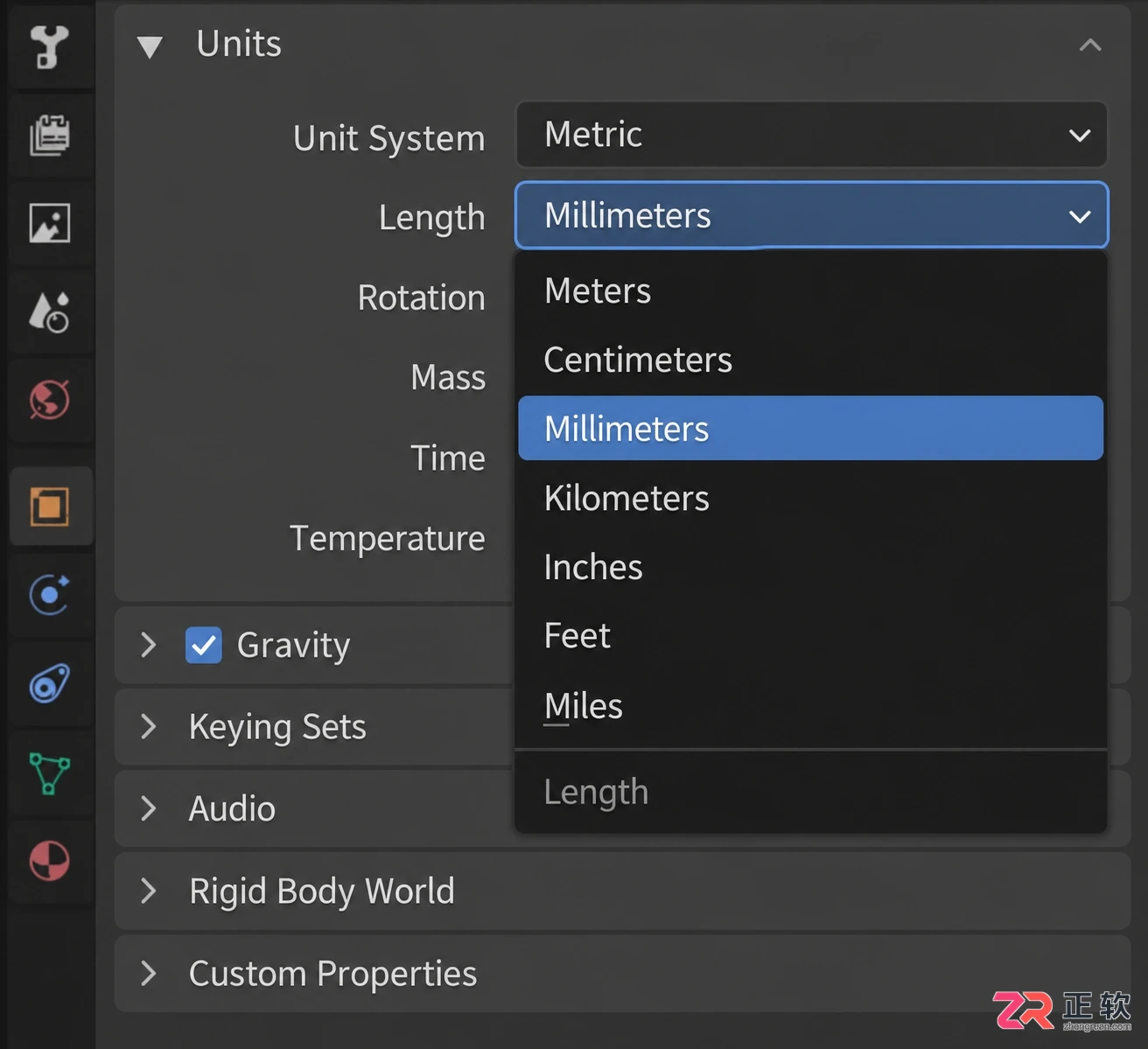Open the Unit System dropdown
This screenshot has width=1148, height=1049.
pyautogui.click(x=811, y=135)
